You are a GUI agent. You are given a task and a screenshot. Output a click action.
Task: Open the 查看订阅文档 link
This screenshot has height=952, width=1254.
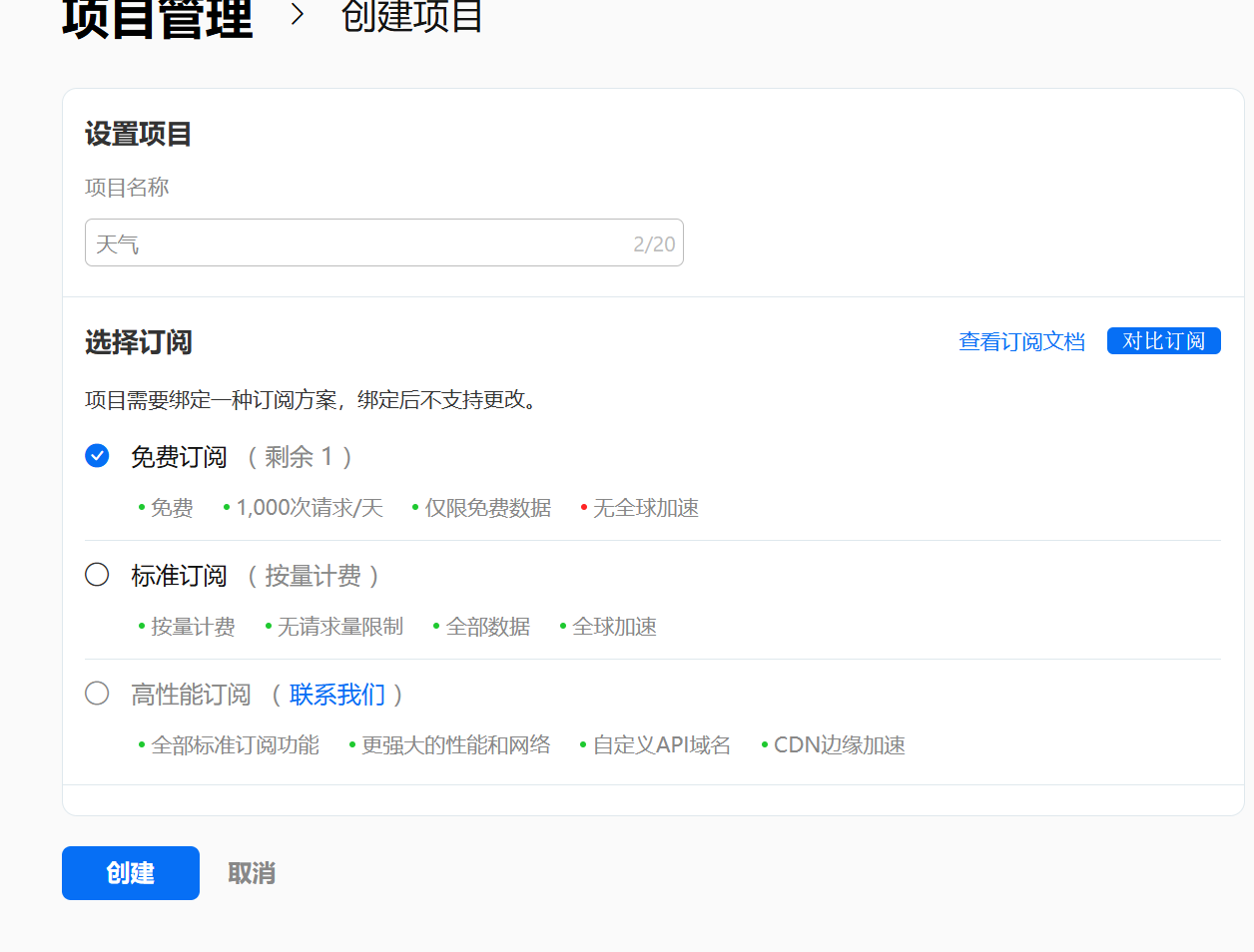pos(1021,340)
